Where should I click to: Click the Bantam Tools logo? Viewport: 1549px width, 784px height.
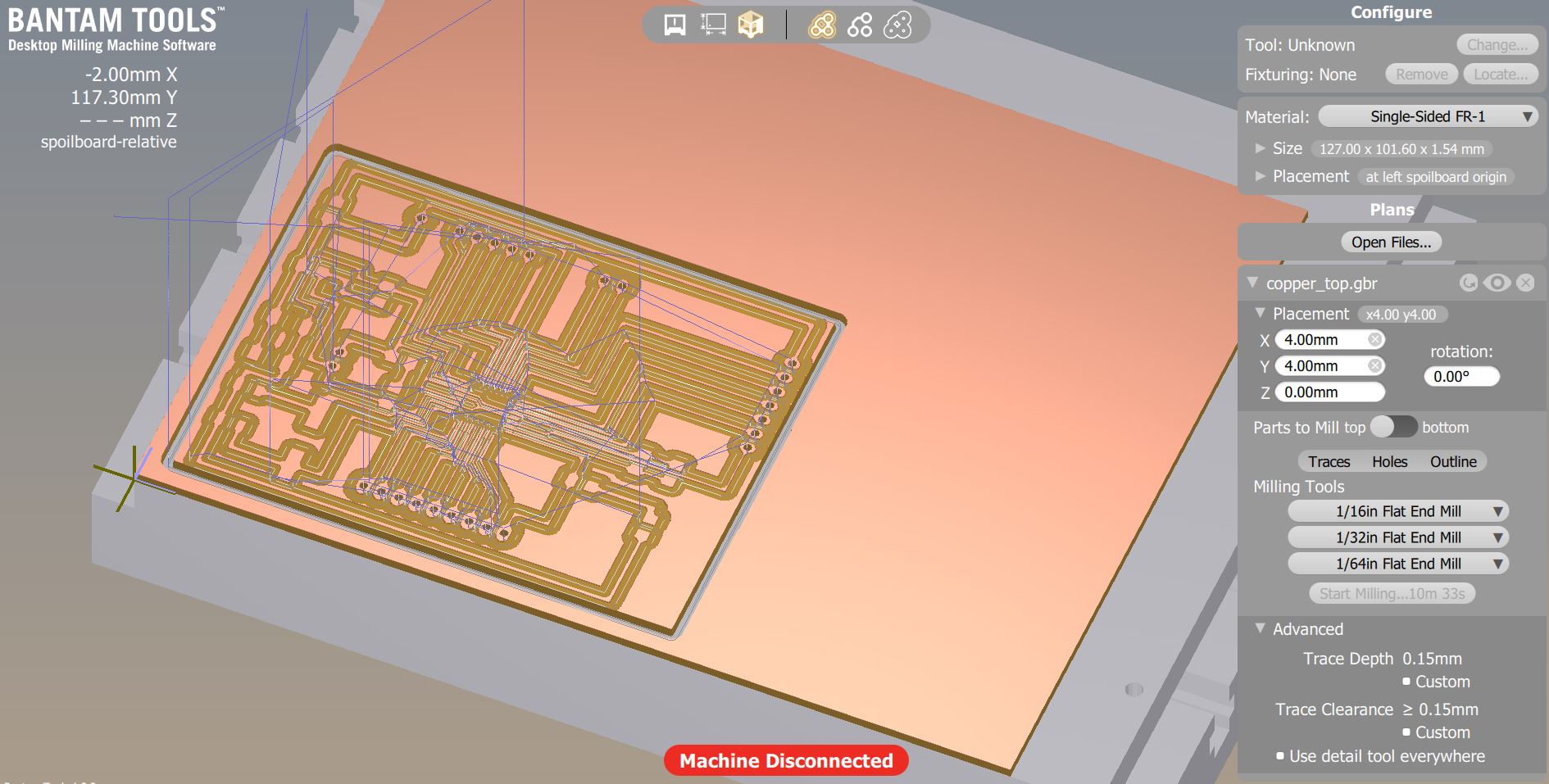click(116, 29)
